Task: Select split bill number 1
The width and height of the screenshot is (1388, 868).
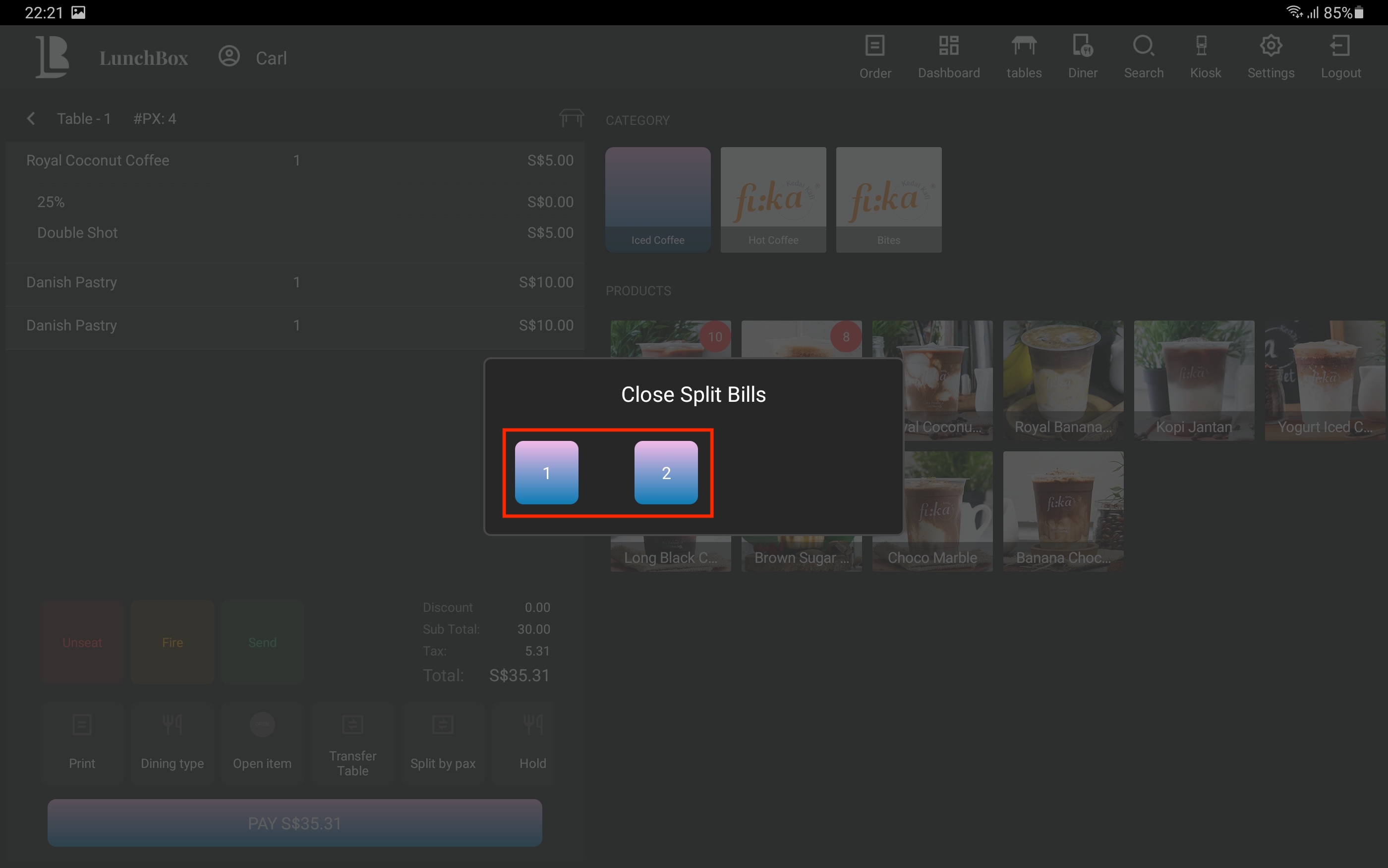Action: point(546,473)
